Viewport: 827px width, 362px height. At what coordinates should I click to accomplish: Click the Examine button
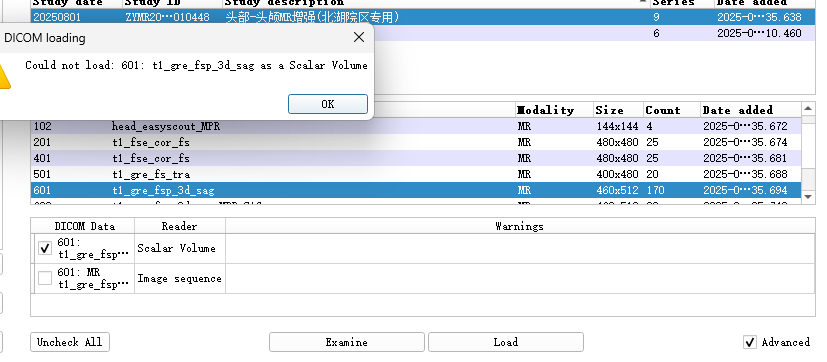tap(347, 342)
